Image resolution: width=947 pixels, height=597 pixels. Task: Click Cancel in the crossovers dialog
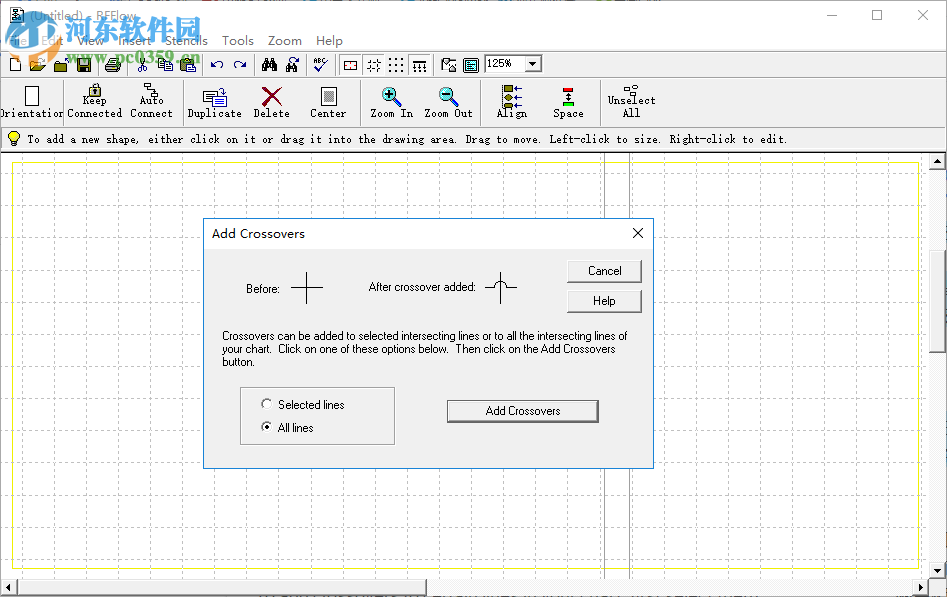pyautogui.click(x=604, y=271)
